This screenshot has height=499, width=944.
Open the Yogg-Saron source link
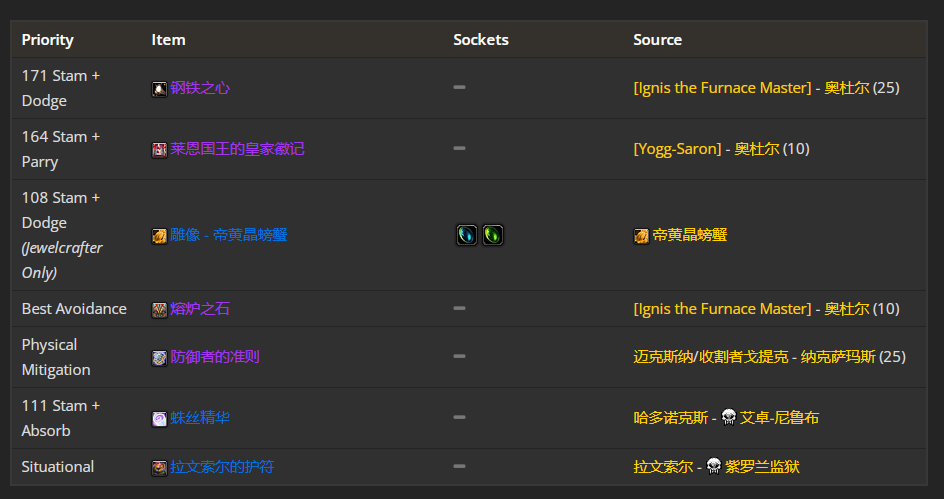click(677, 149)
